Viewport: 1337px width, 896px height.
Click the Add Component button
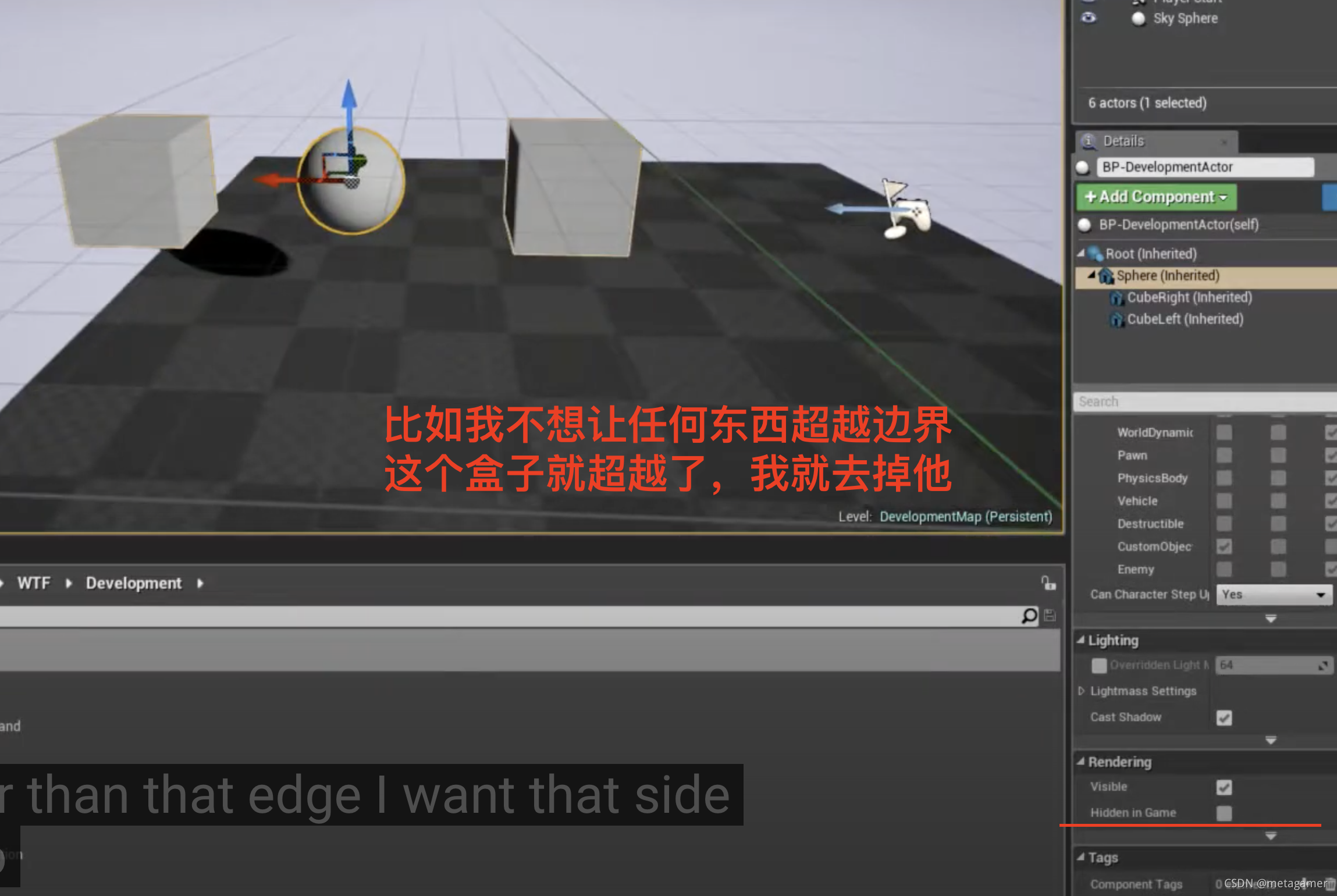tap(1156, 197)
